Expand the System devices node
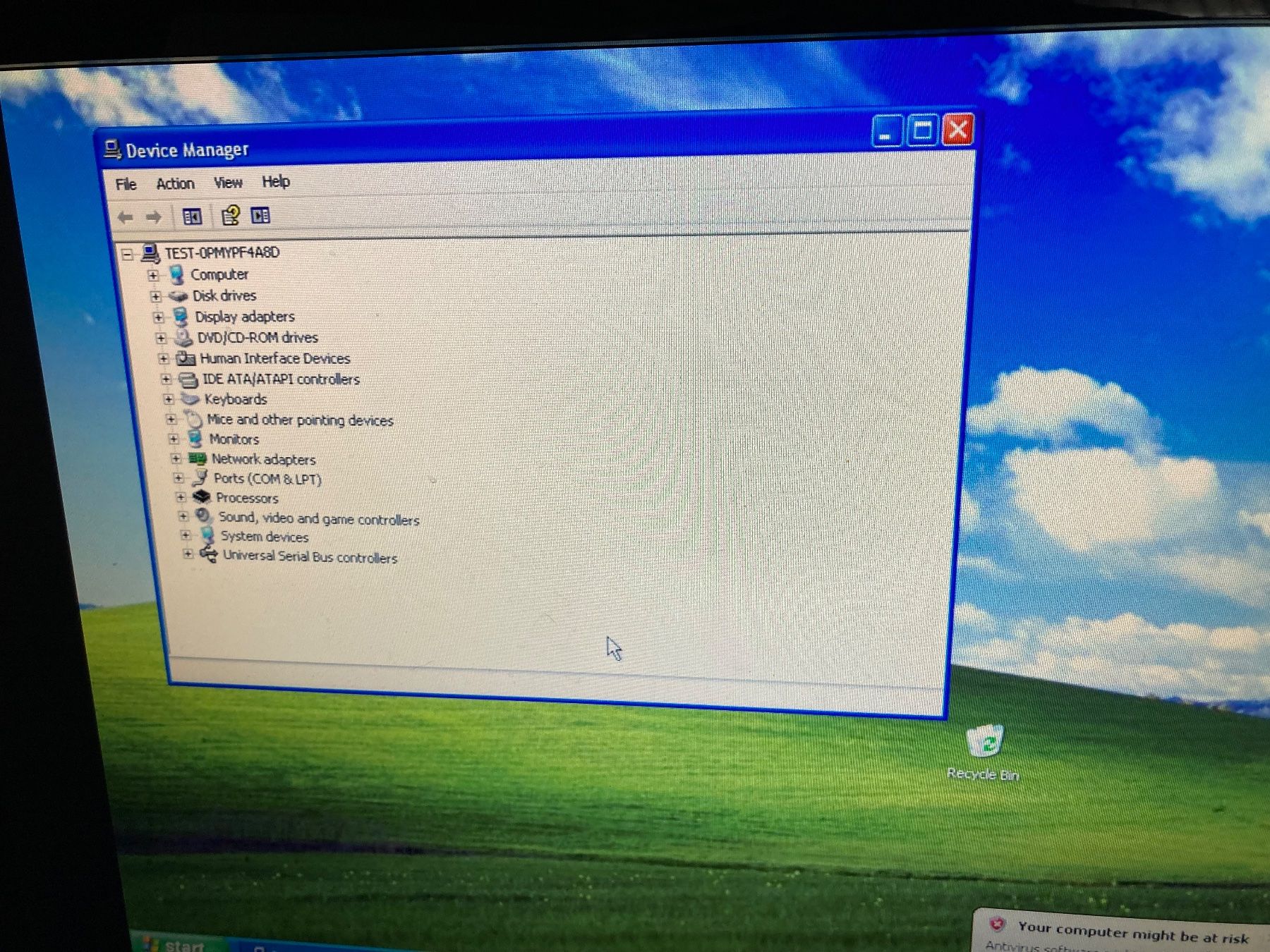The image size is (1270, 952). tap(186, 535)
